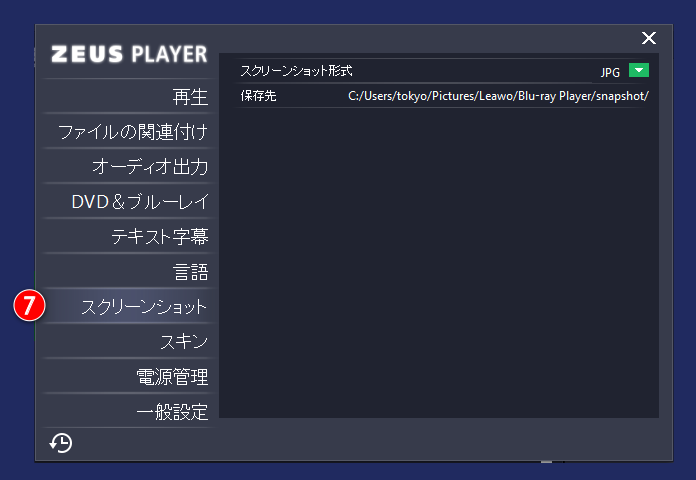Click the restore defaults clock icon
This screenshot has height=480, width=696.
pos(61,443)
